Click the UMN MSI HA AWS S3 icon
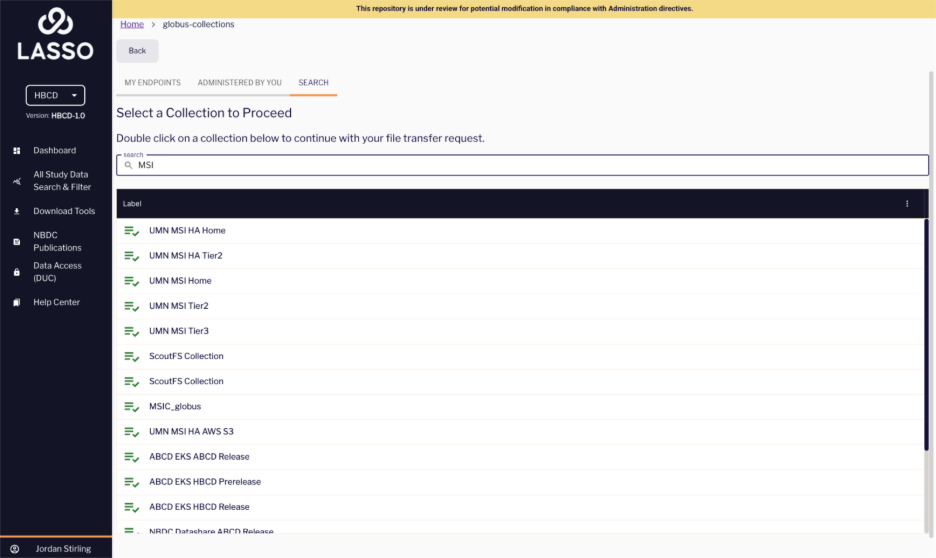The height and width of the screenshot is (558, 936). tap(132, 432)
